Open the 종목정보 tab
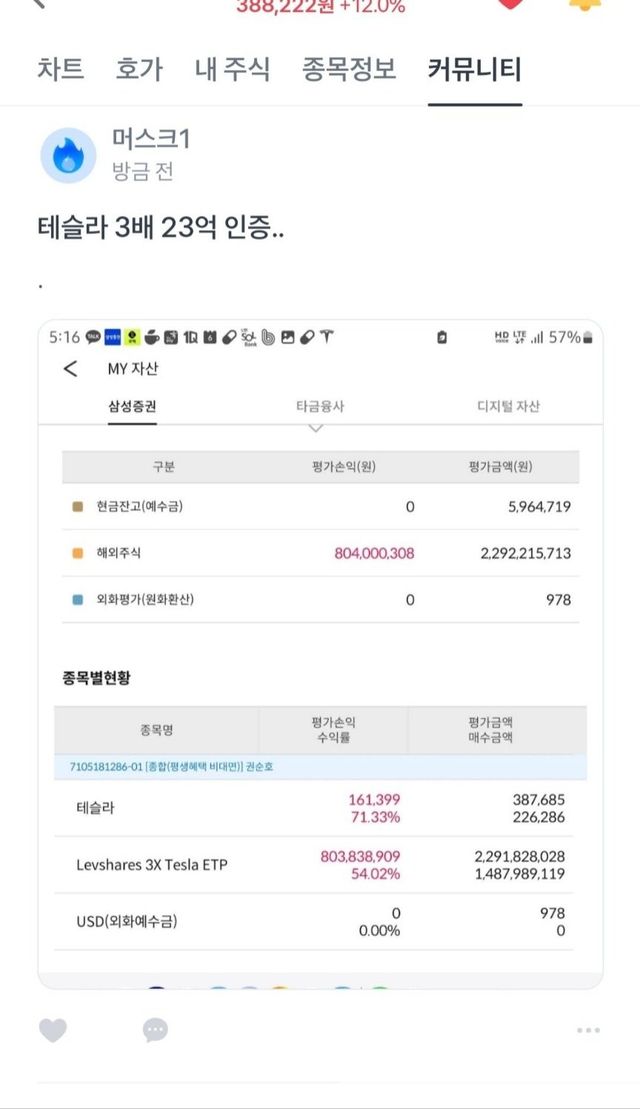 tap(349, 70)
